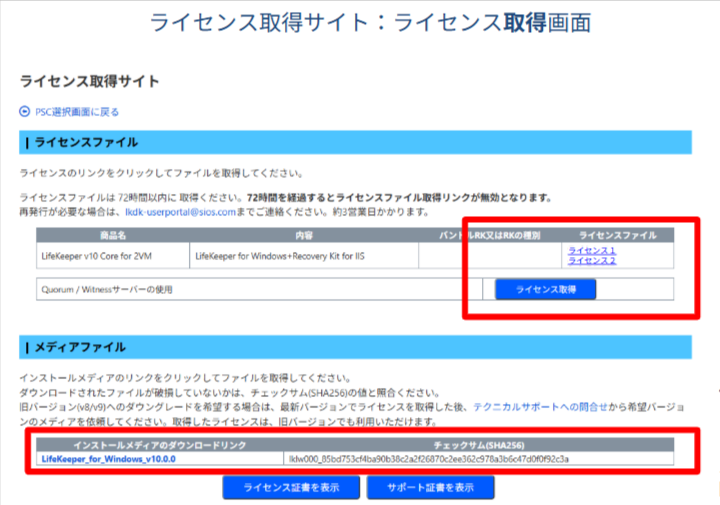Click the ライセンスファイル section heading bar

click(355, 142)
